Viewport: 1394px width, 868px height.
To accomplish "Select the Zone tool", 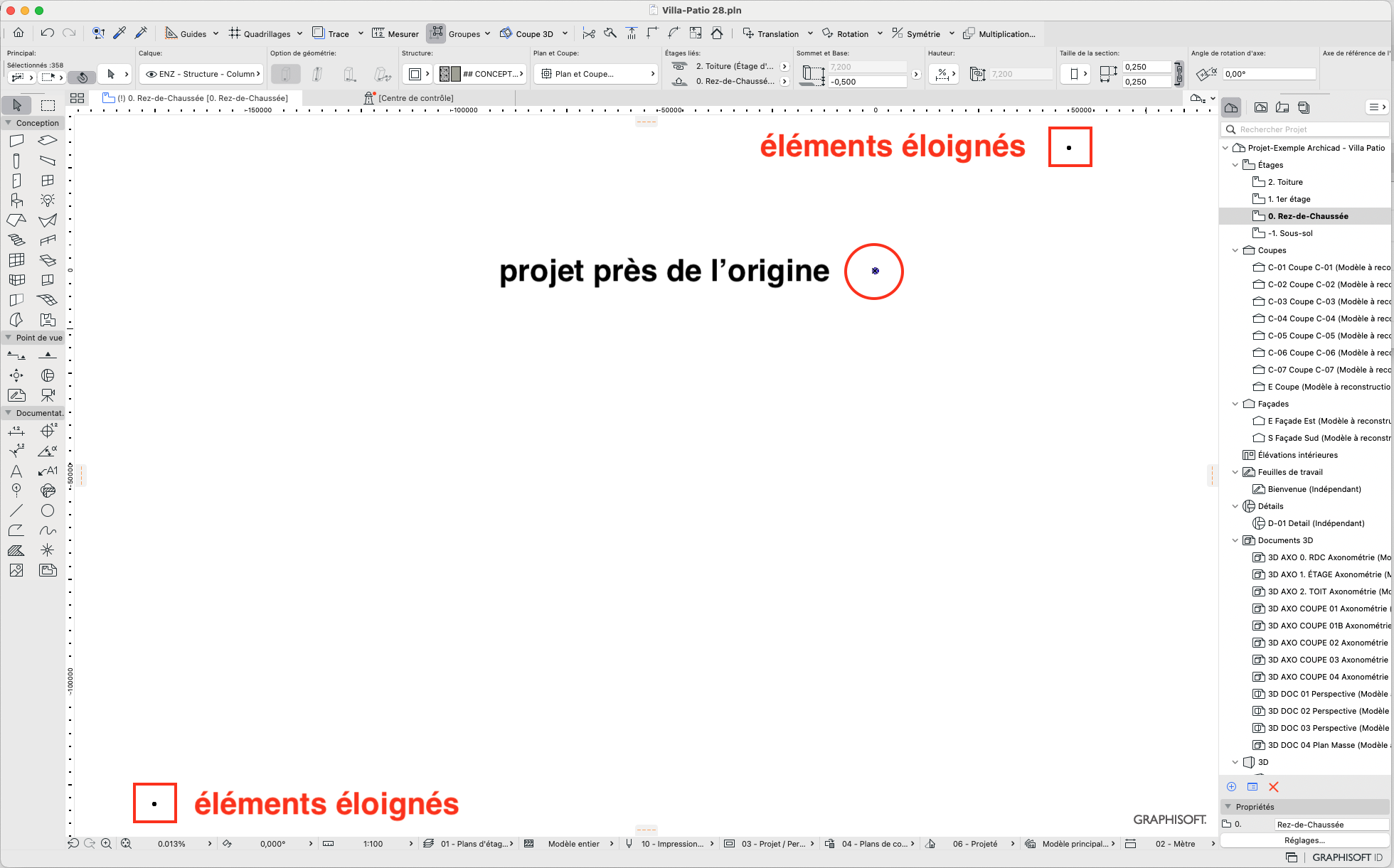I will point(48,320).
